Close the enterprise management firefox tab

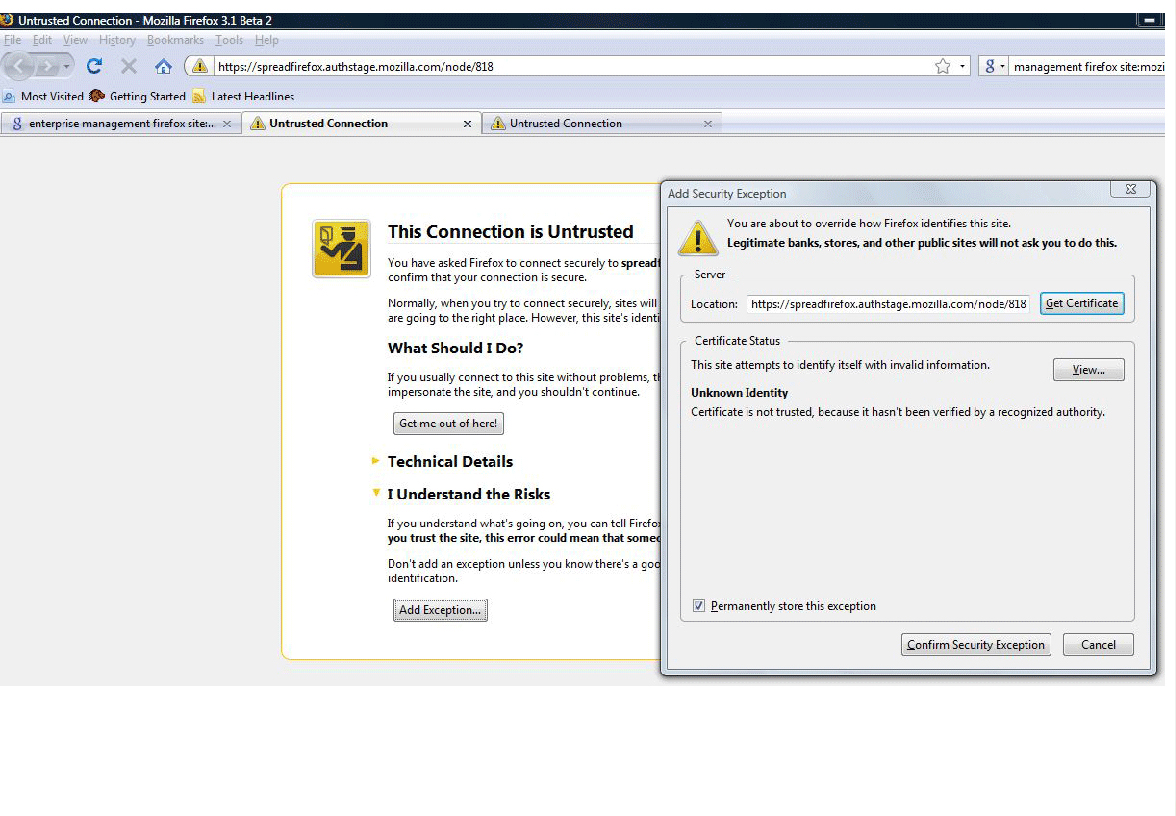226,124
